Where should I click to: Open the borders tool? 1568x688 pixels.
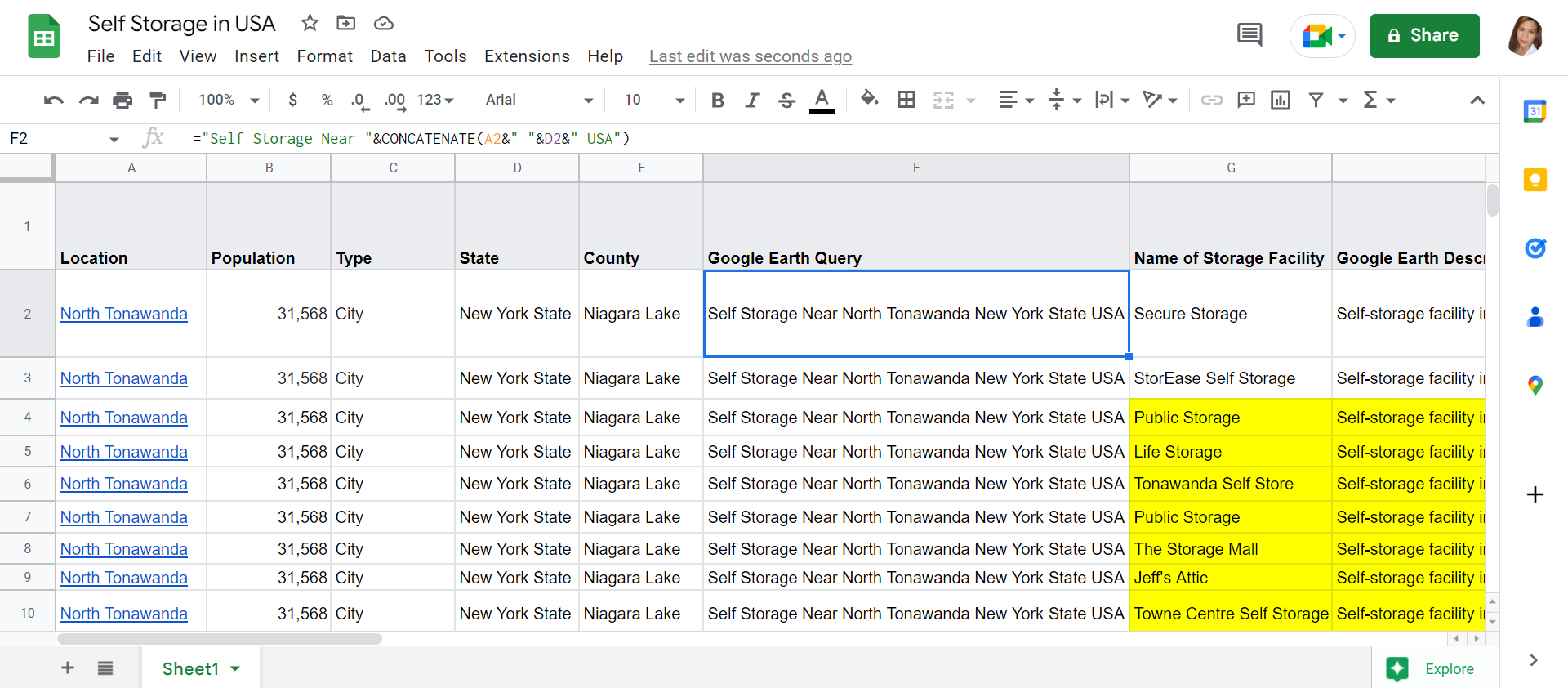906,100
